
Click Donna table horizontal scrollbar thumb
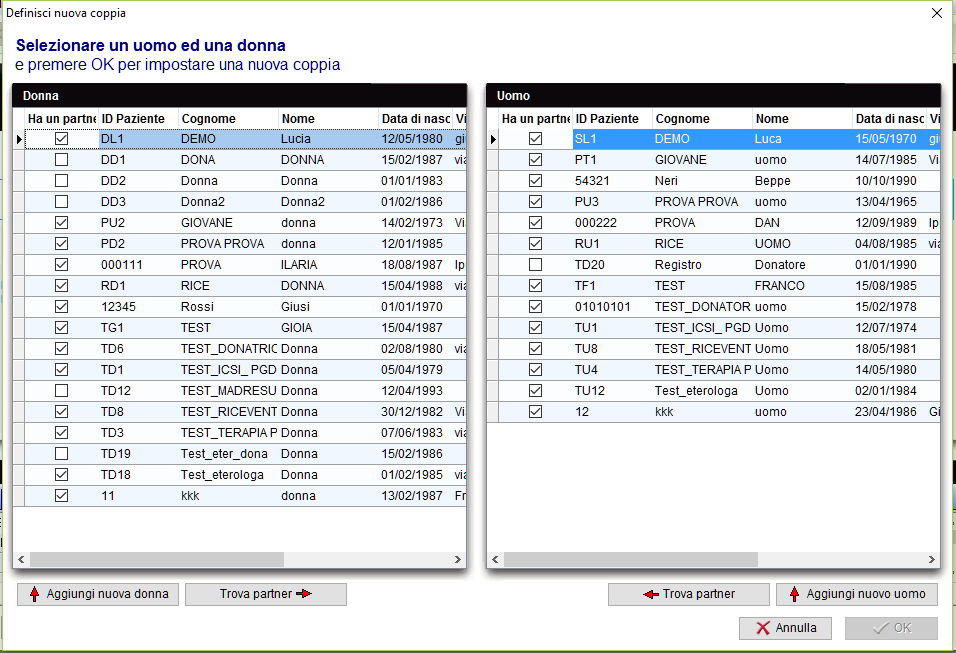click(157, 559)
